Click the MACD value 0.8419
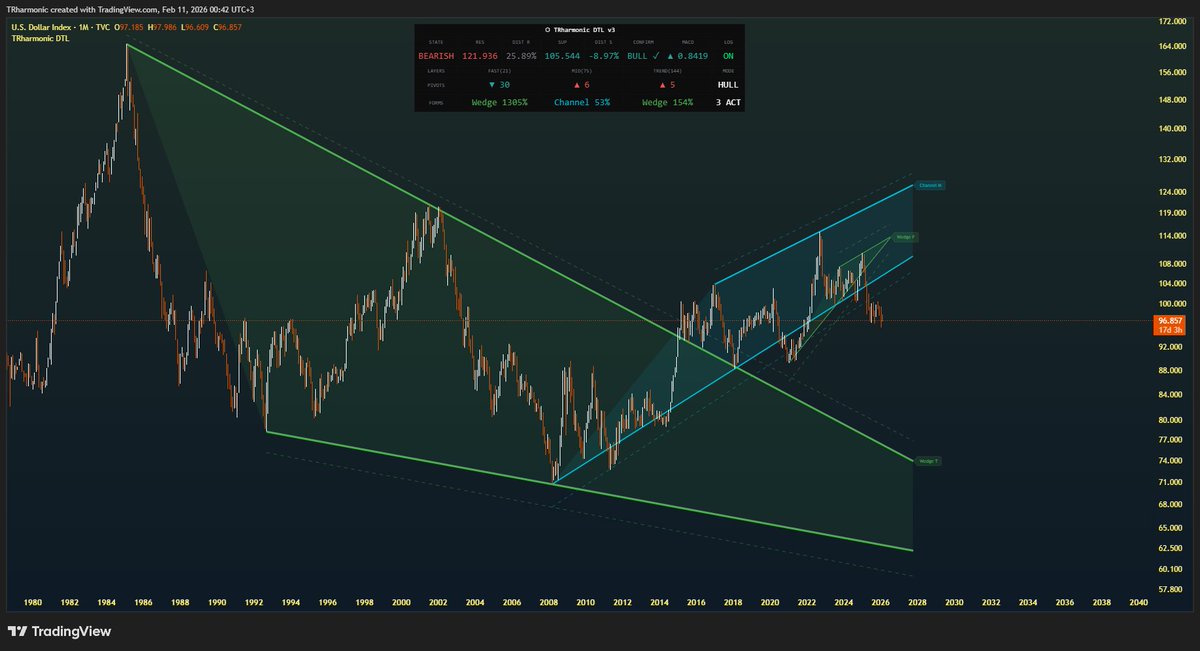The image size is (1200, 651). click(x=686, y=56)
